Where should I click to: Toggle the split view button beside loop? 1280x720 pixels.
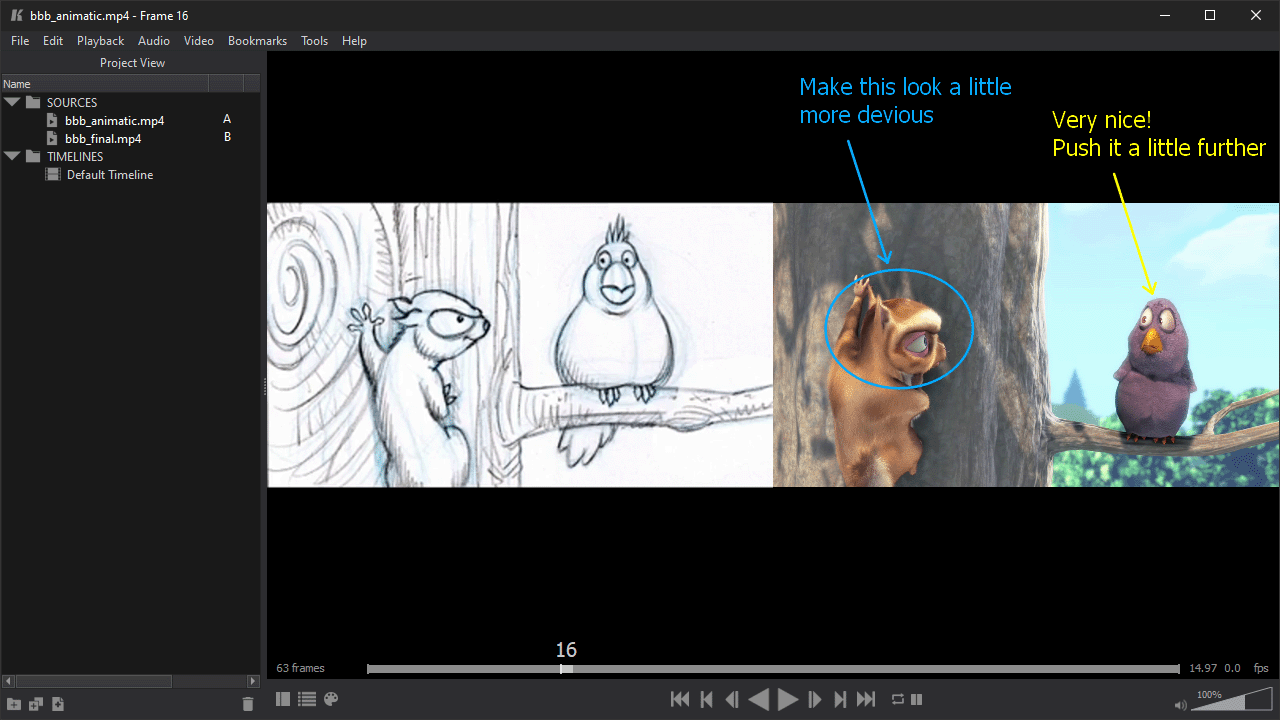tap(916, 699)
